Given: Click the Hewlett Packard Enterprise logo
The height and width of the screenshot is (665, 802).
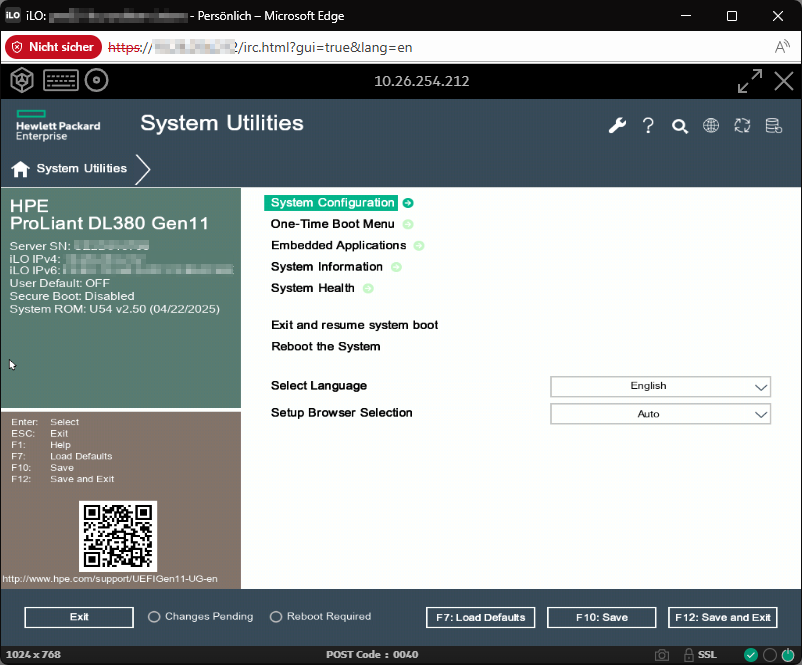Looking at the screenshot, I should pos(58,125).
